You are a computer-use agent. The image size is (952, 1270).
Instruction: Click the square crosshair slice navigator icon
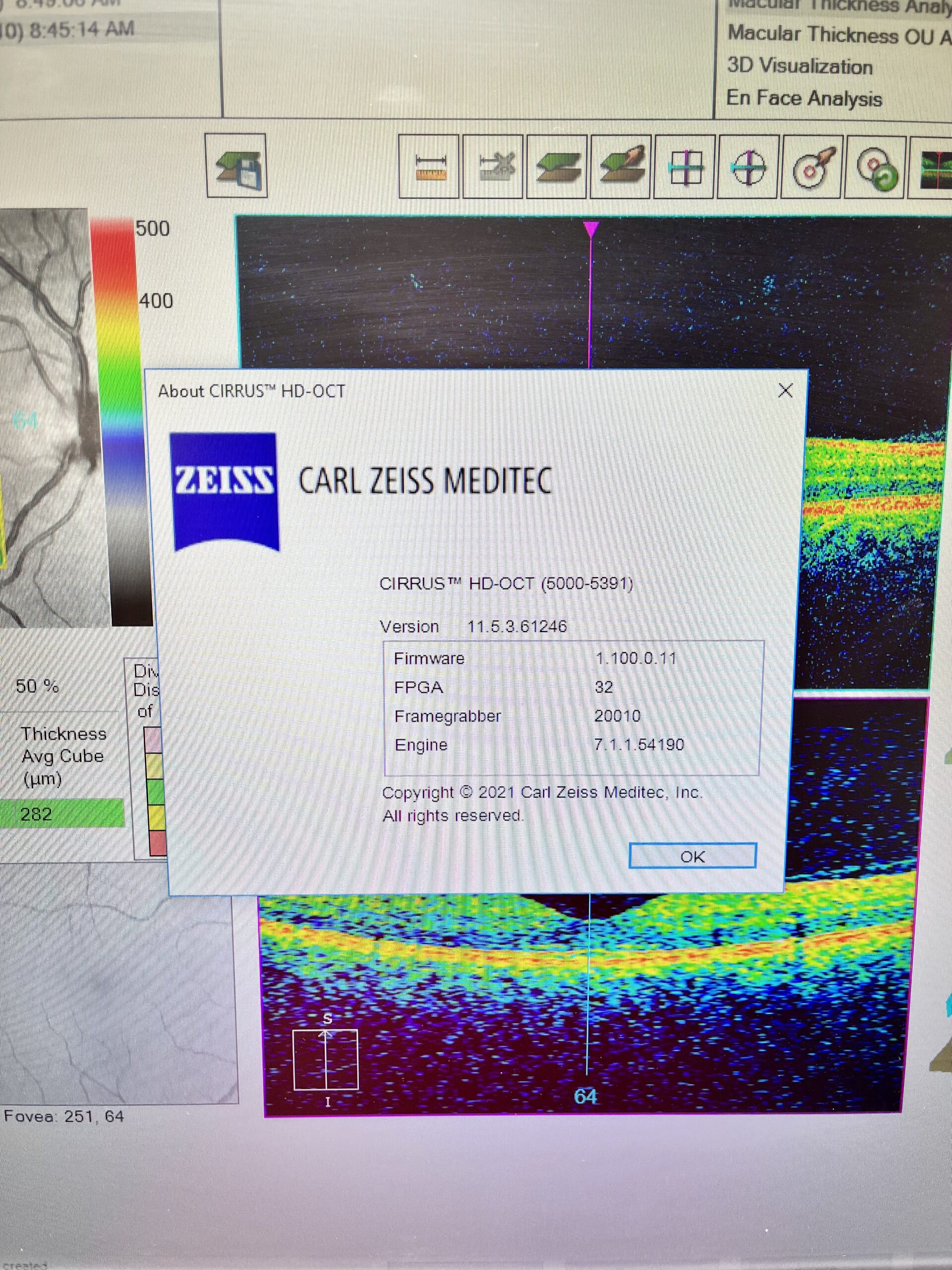(685, 167)
